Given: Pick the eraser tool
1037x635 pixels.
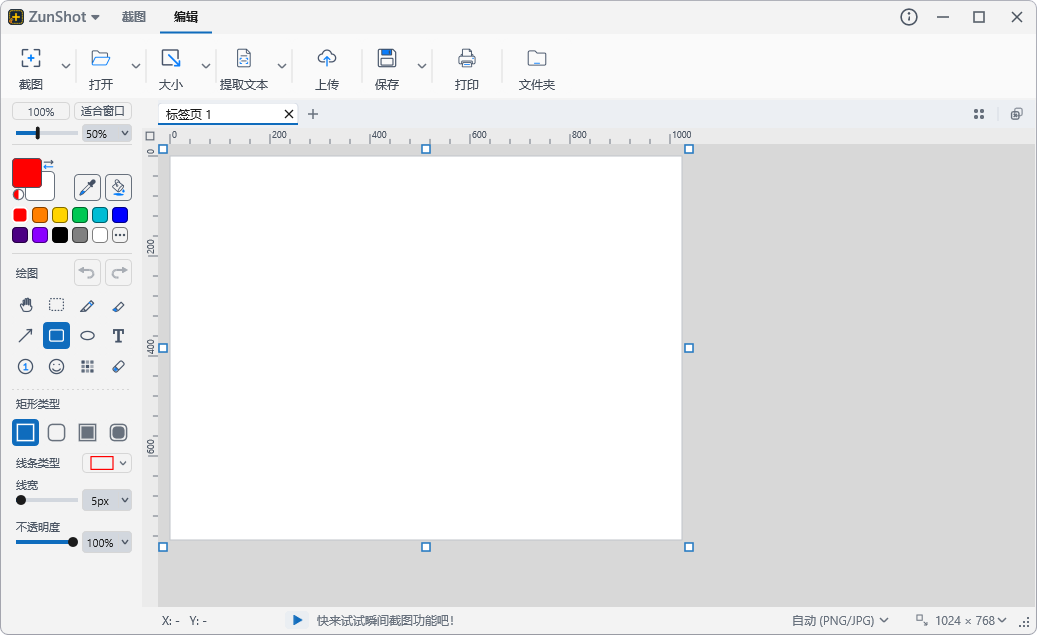Looking at the screenshot, I should coord(118,366).
